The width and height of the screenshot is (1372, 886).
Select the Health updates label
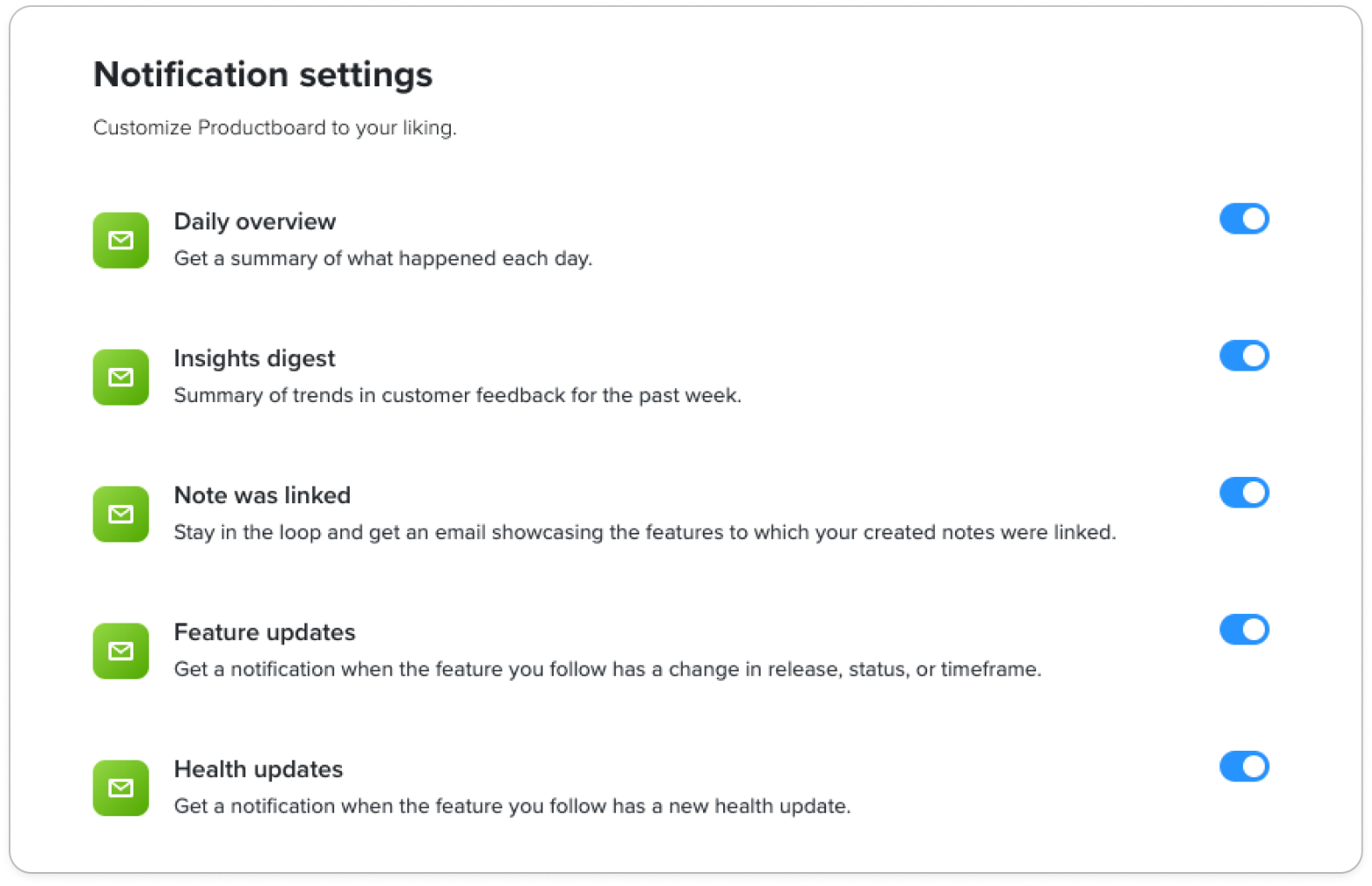(x=258, y=769)
